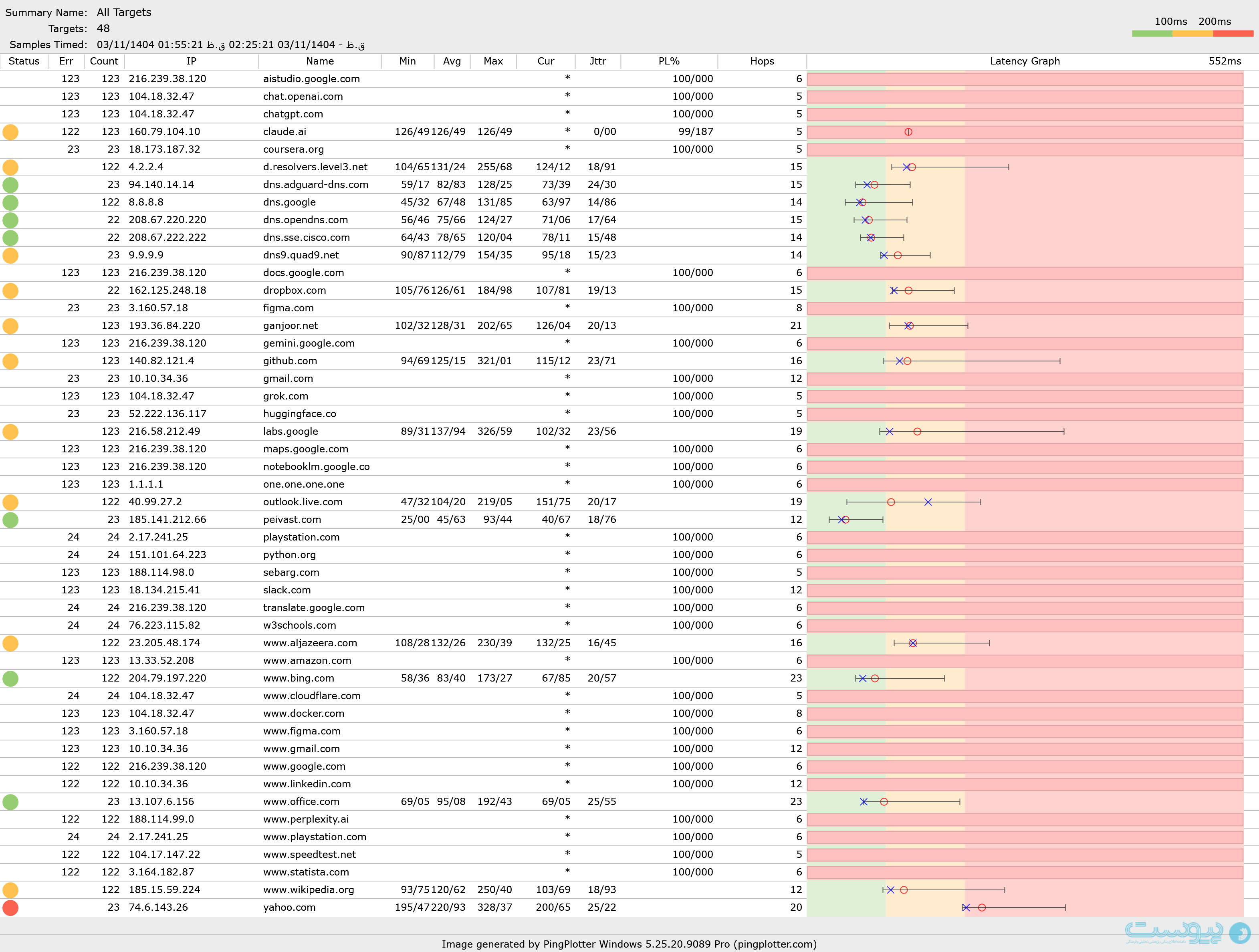
Task: Select the chatgpt.com row name
Action: pyautogui.click(x=293, y=114)
